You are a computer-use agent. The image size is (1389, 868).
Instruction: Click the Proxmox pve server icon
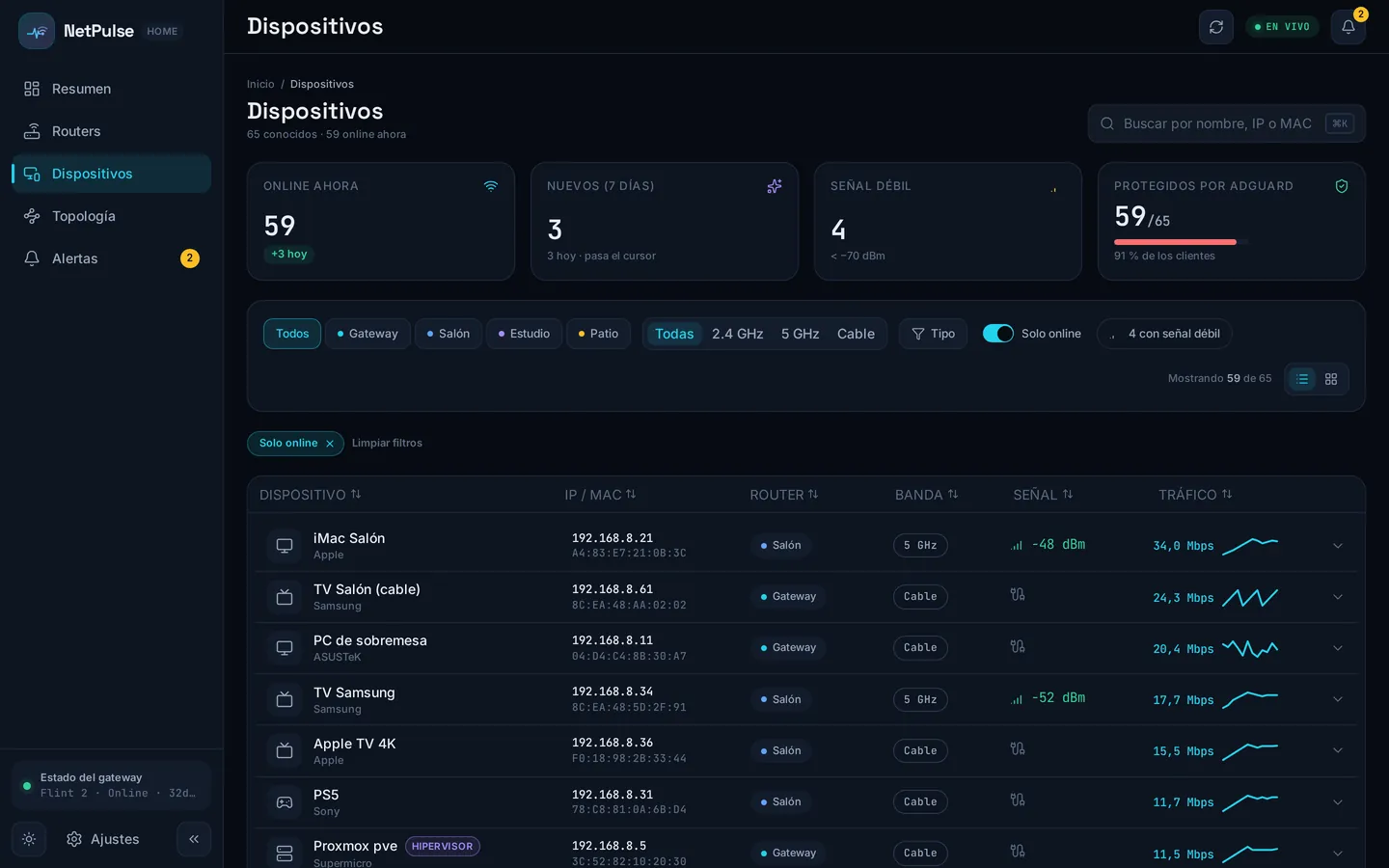click(285, 854)
